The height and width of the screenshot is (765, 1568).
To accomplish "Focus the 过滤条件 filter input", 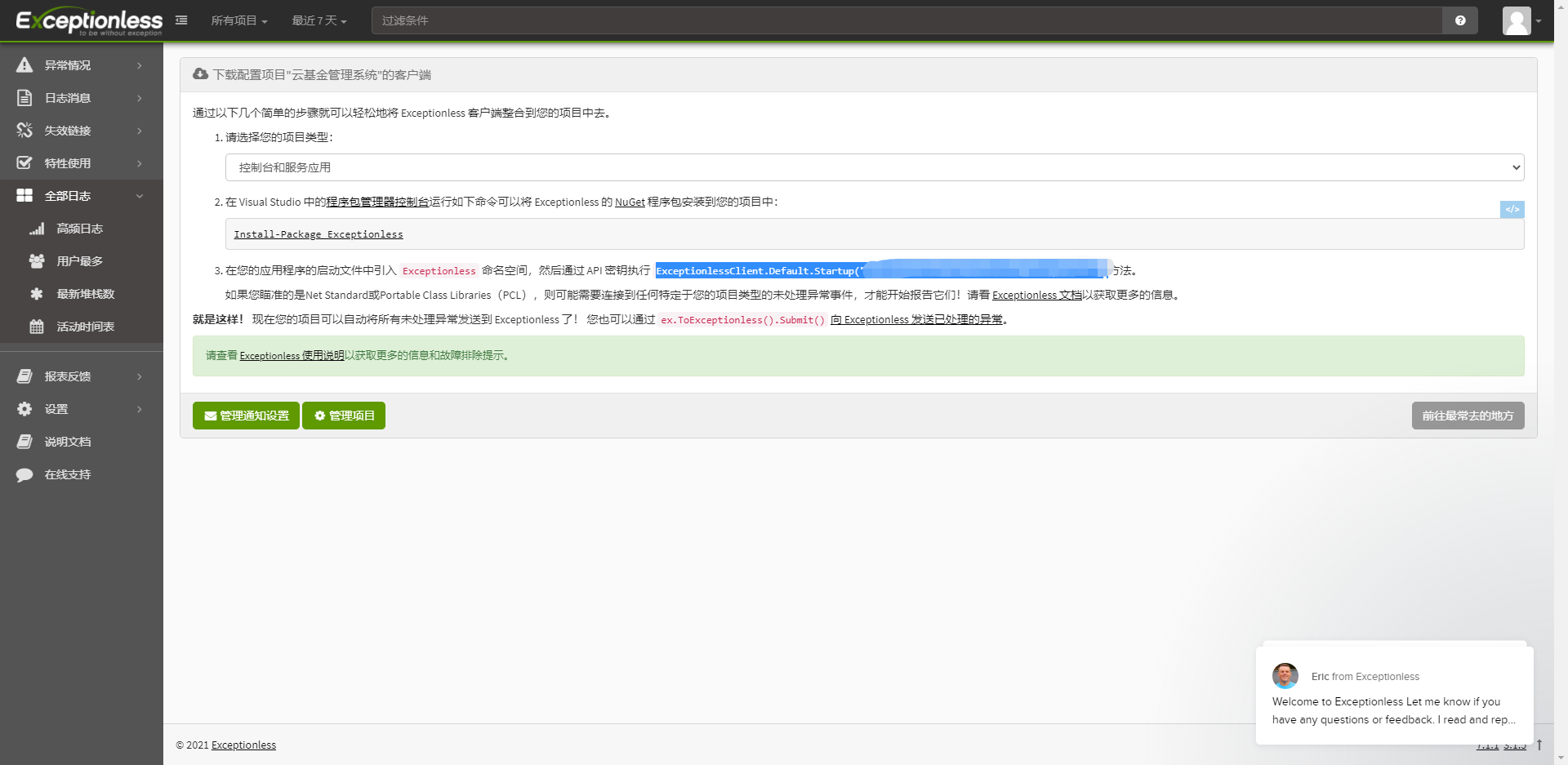I will point(907,20).
